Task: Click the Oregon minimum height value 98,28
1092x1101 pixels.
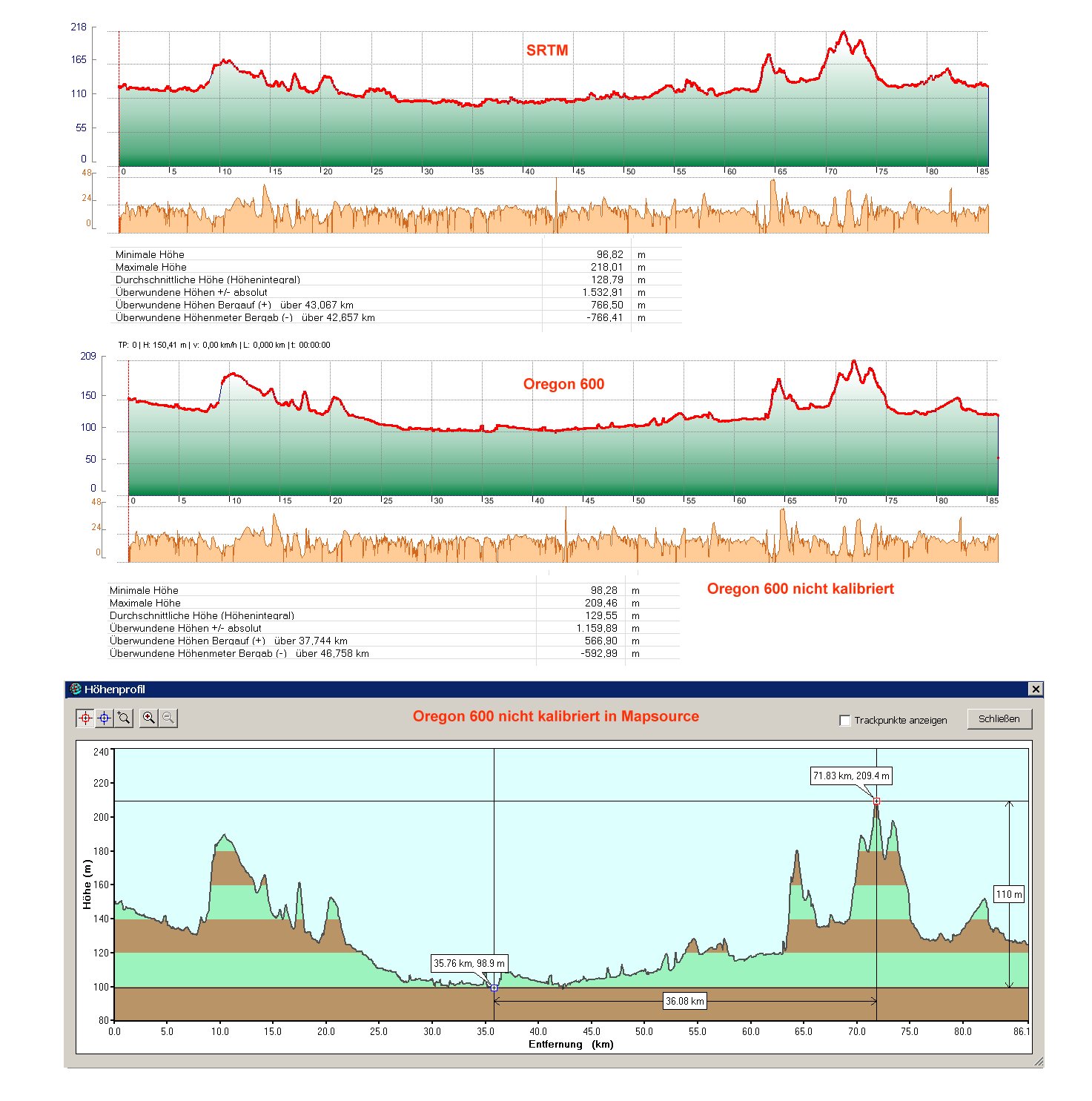Action: 603,590
